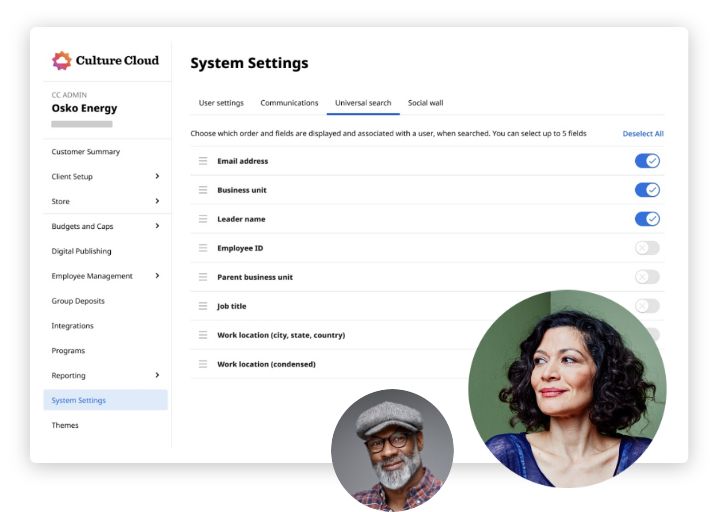719x512 pixels.
Task: Click the bearded man's circular photo
Action: [393, 450]
